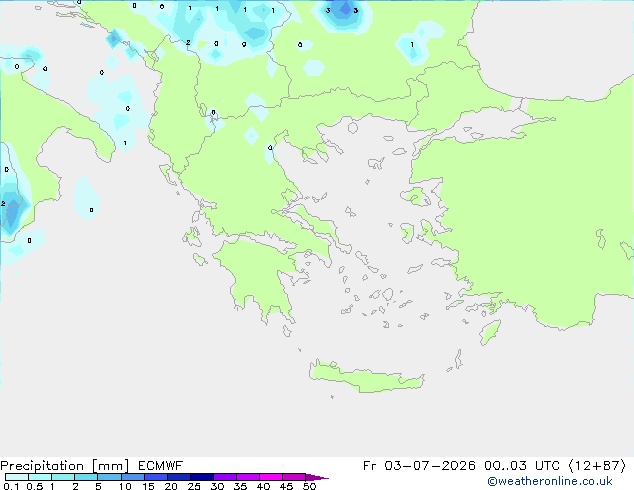Viewport: 634px width, 490px height.
Task: Click the 45–50 mm legend swatch
Action: coord(294,477)
